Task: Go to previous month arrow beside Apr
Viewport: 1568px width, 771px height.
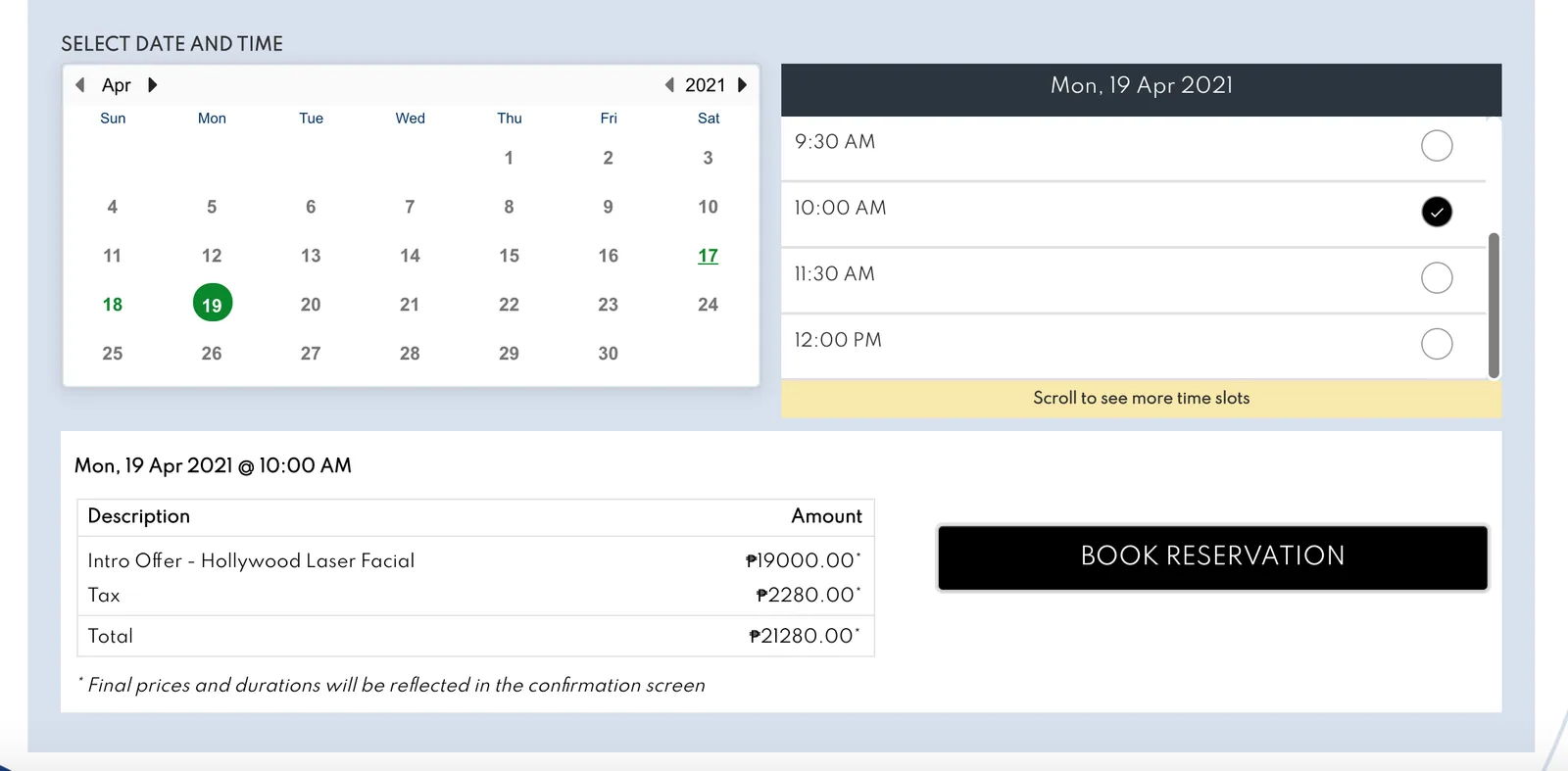Action: [x=80, y=85]
